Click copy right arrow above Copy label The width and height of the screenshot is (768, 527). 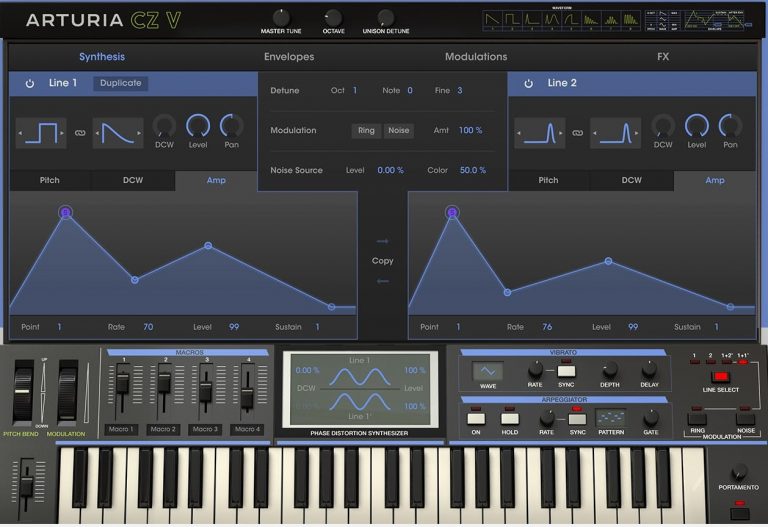(383, 241)
